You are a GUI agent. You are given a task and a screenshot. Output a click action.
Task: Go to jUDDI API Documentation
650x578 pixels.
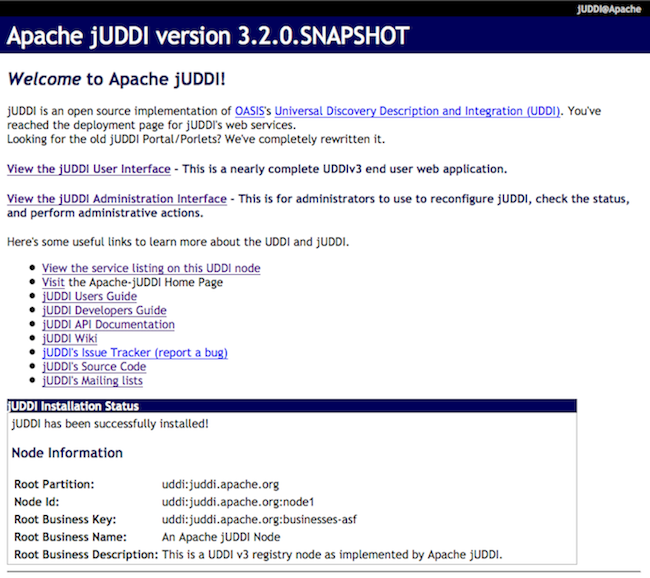pyautogui.click(x=108, y=324)
